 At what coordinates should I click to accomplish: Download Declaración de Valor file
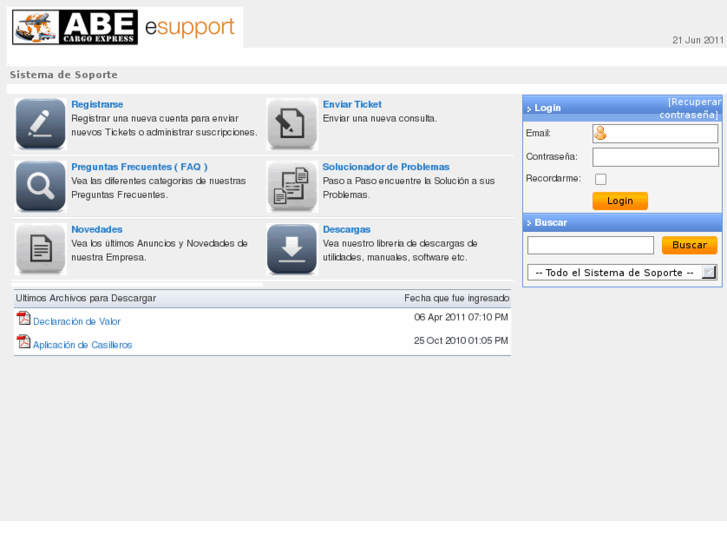click(77, 321)
